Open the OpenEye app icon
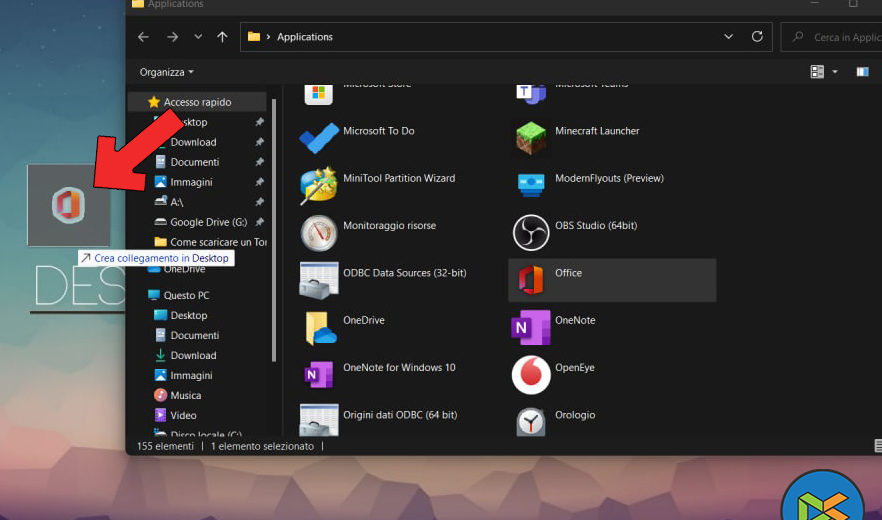Viewport: 882px width, 520px height. pyautogui.click(x=531, y=374)
